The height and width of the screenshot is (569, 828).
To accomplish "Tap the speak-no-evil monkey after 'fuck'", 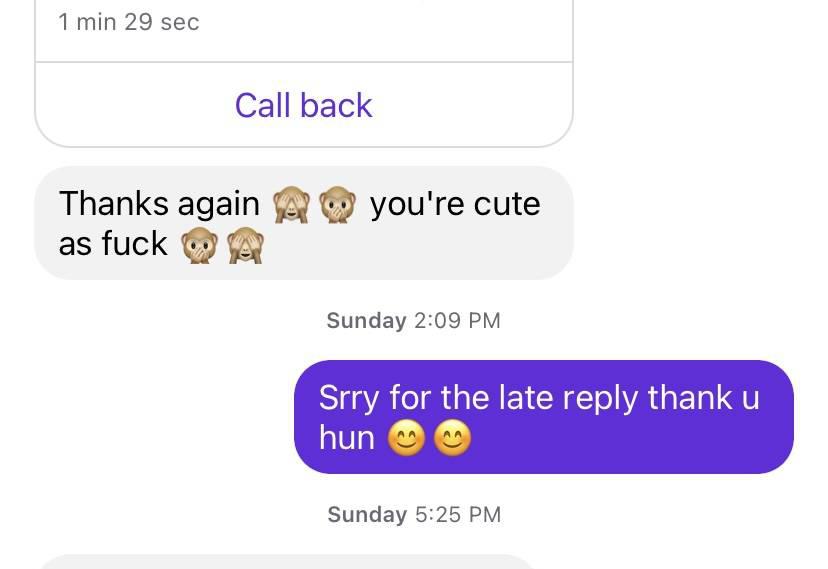I will pyautogui.click(x=199, y=245).
